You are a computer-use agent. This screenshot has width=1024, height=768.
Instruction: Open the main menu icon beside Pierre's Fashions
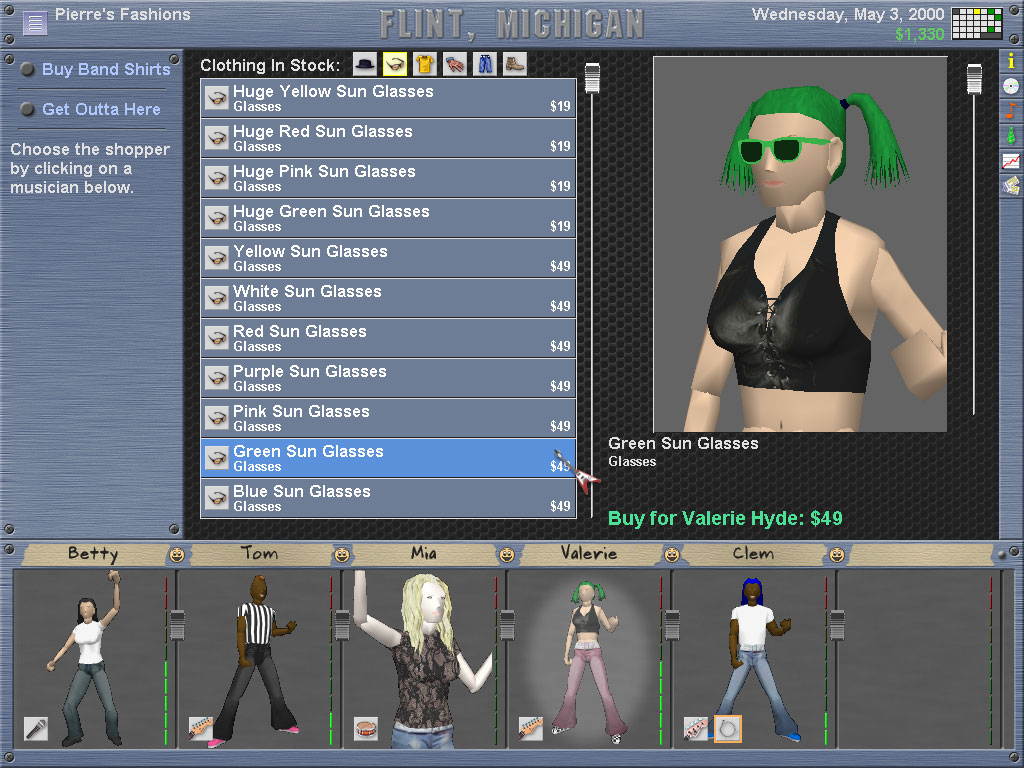35,22
